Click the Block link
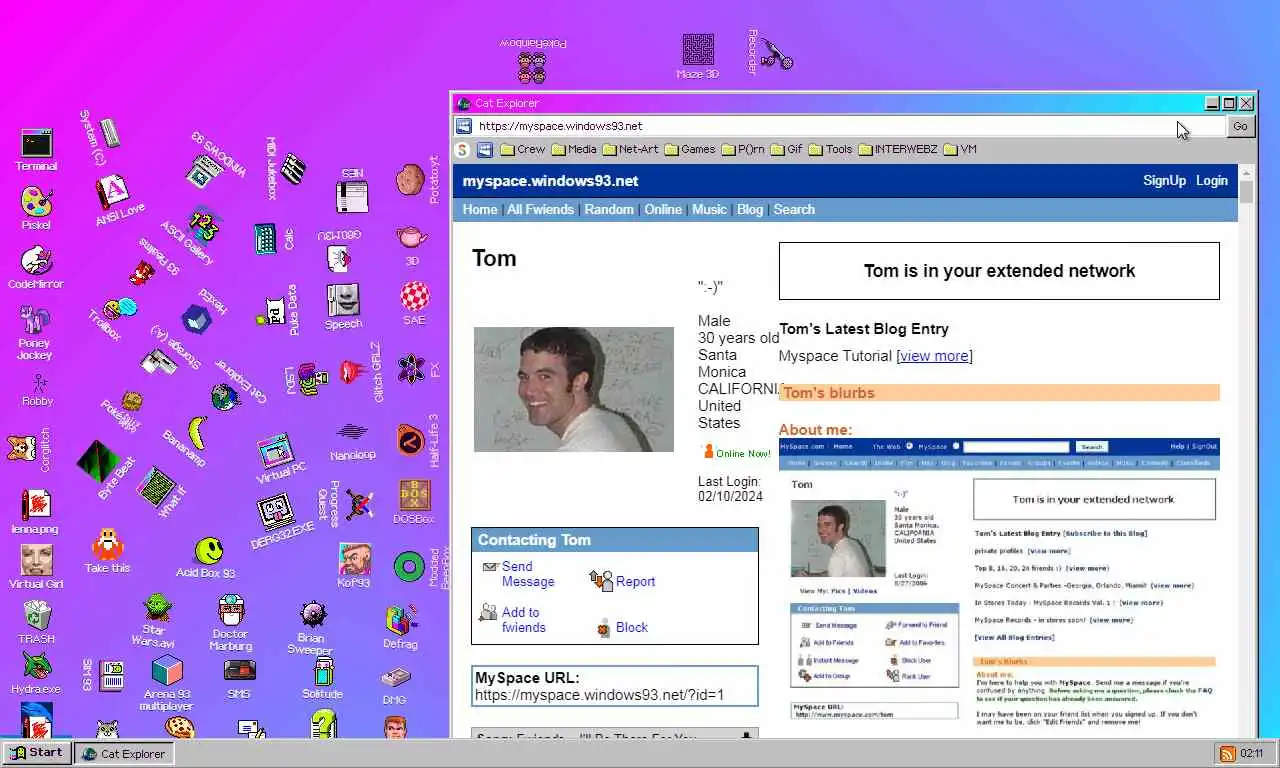 [x=632, y=627]
